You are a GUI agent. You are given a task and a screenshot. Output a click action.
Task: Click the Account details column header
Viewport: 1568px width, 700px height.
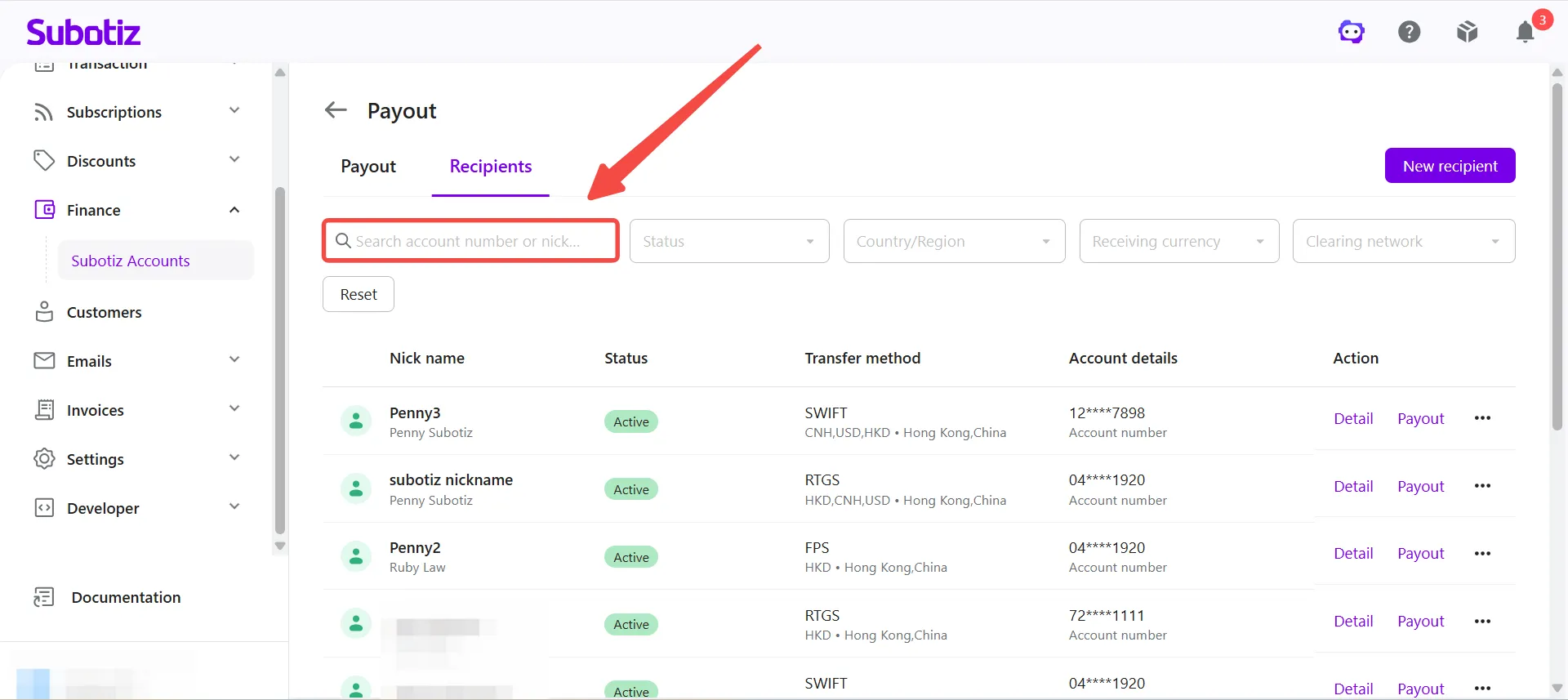click(1123, 358)
